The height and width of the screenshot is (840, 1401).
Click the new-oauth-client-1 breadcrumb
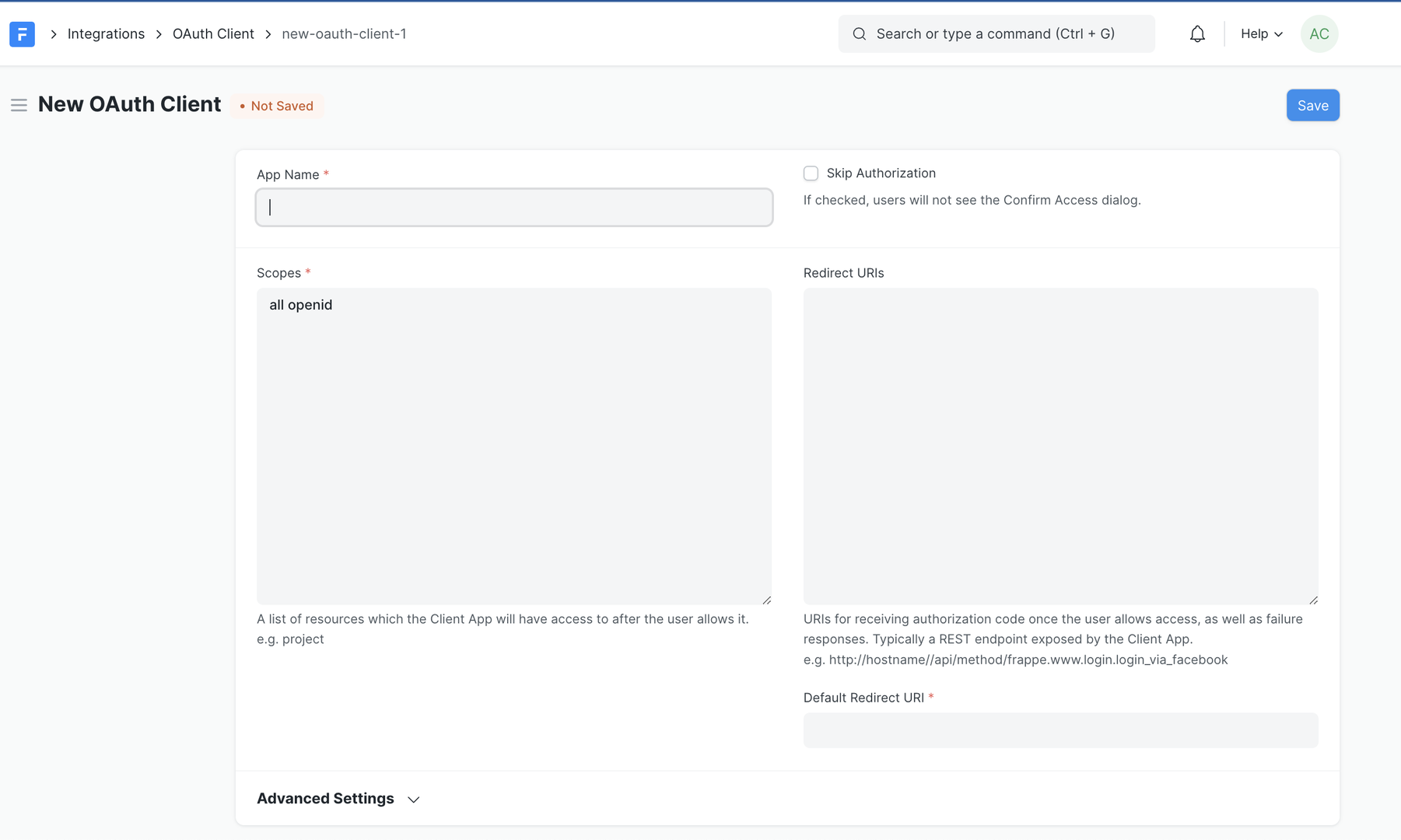344,33
